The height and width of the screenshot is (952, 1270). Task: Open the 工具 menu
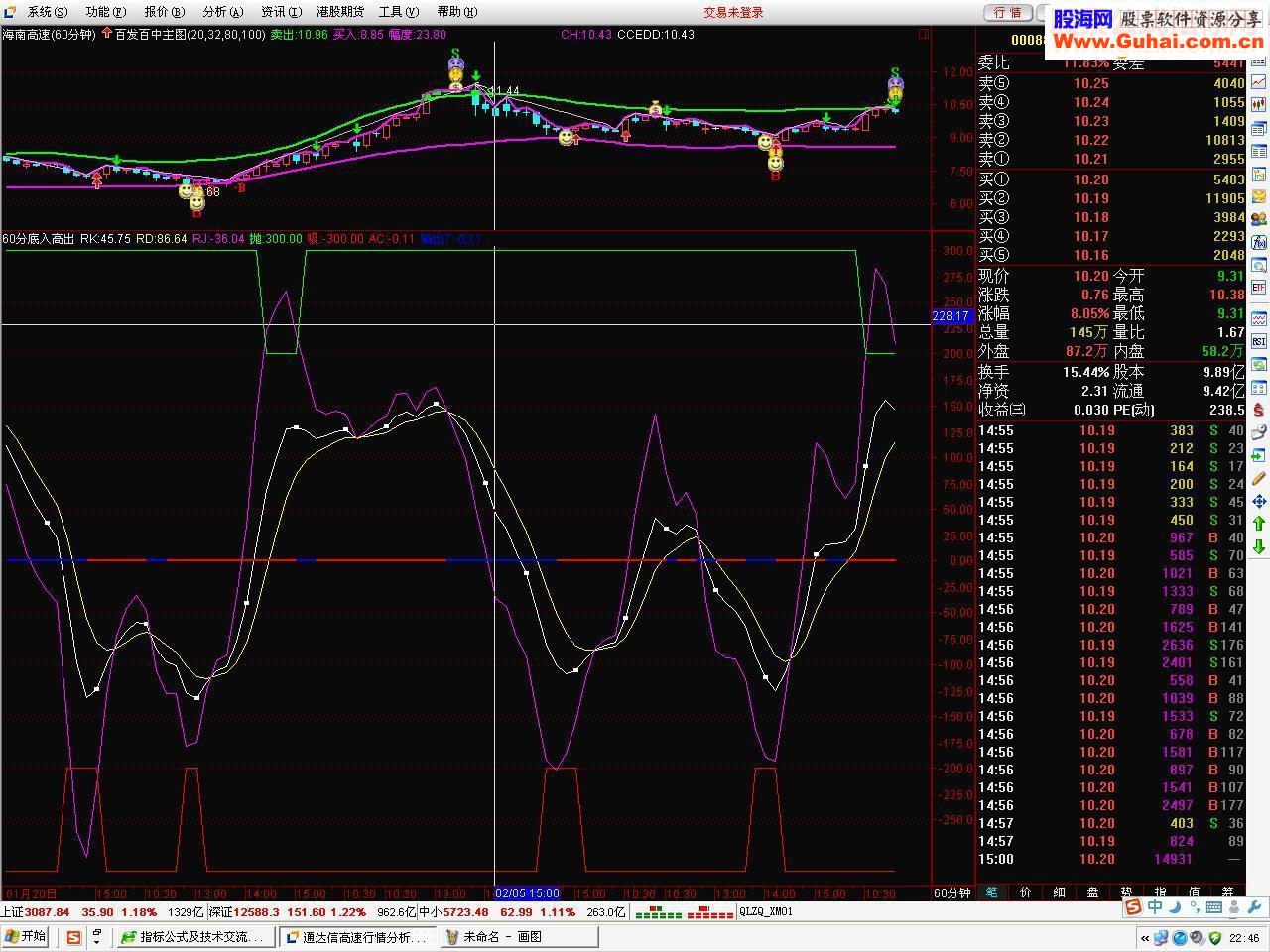(x=399, y=12)
